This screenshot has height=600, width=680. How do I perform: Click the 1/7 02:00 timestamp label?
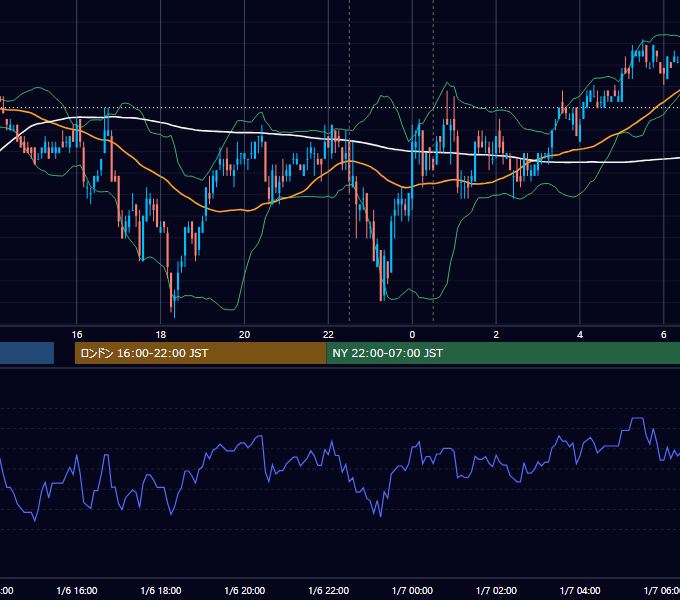tap(496, 591)
